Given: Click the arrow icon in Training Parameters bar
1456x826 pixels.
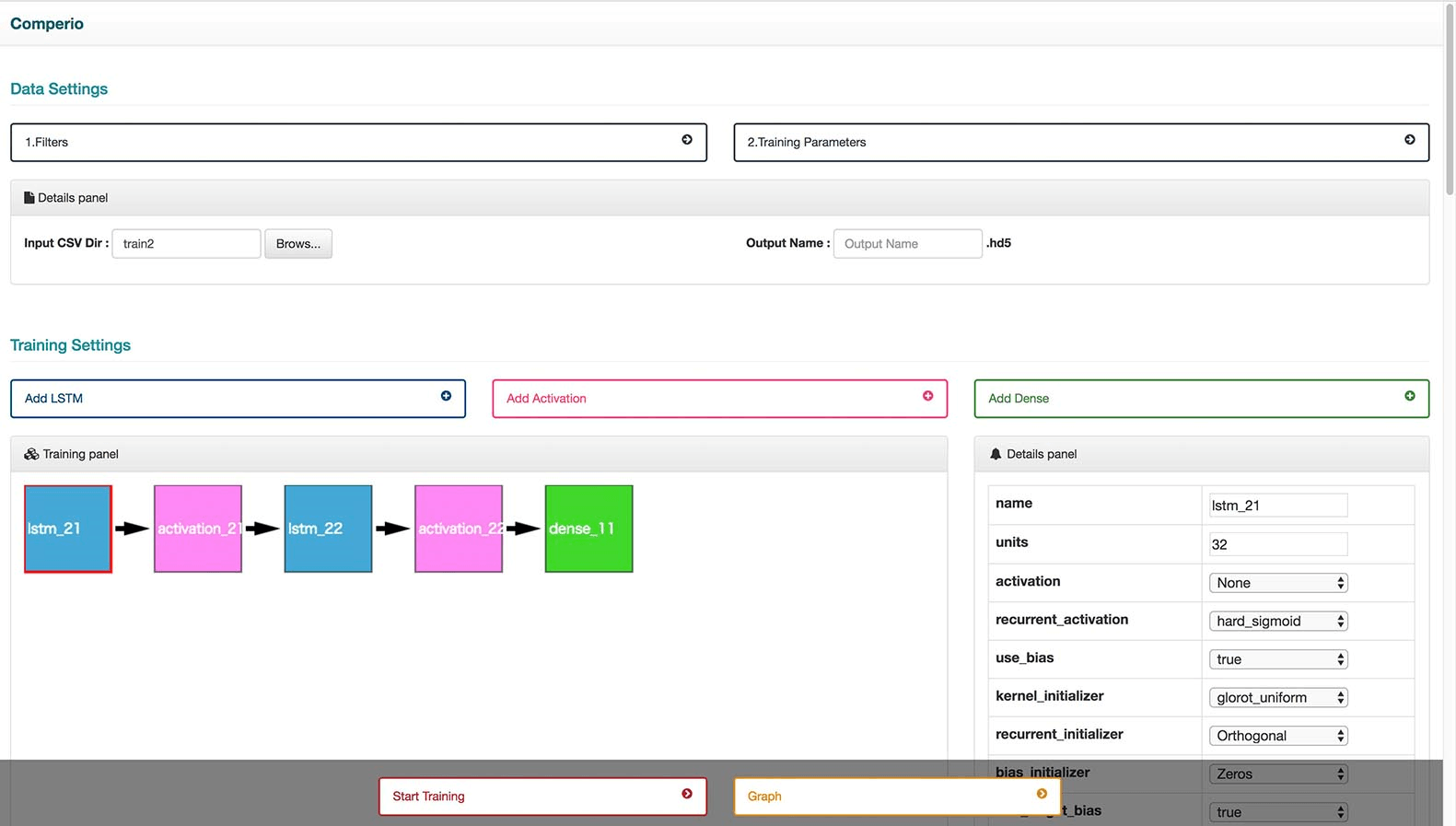Looking at the screenshot, I should tap(1409, 140).
